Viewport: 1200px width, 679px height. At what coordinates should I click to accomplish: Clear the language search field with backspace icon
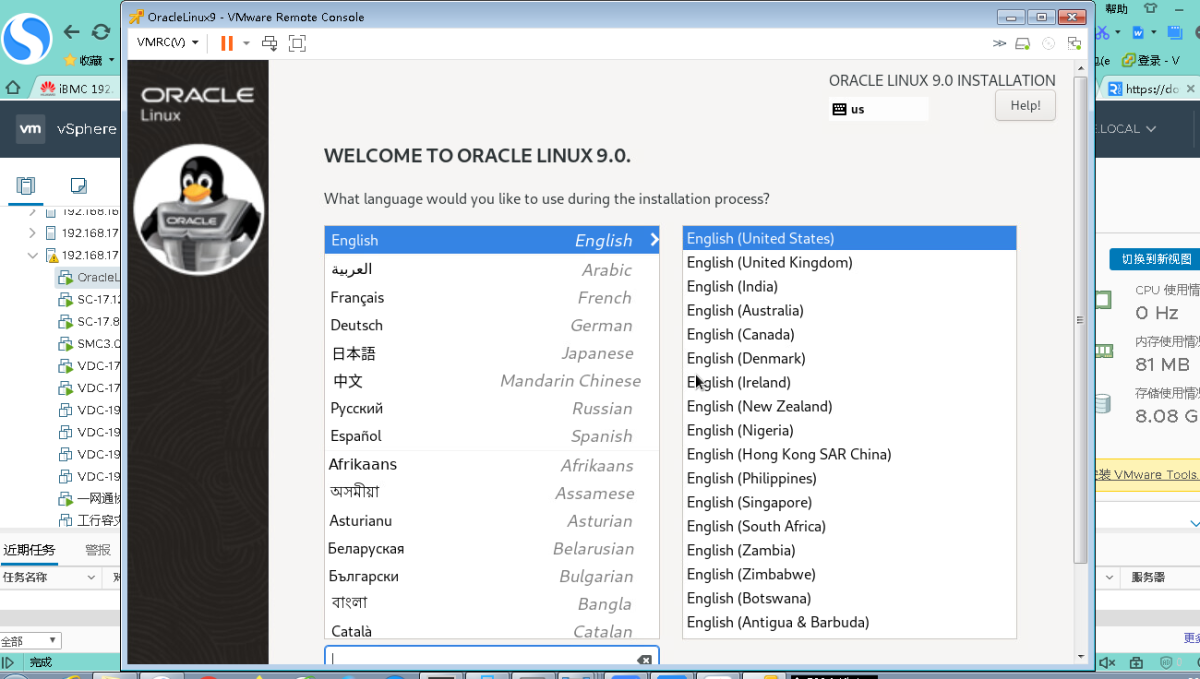(645, 659)
